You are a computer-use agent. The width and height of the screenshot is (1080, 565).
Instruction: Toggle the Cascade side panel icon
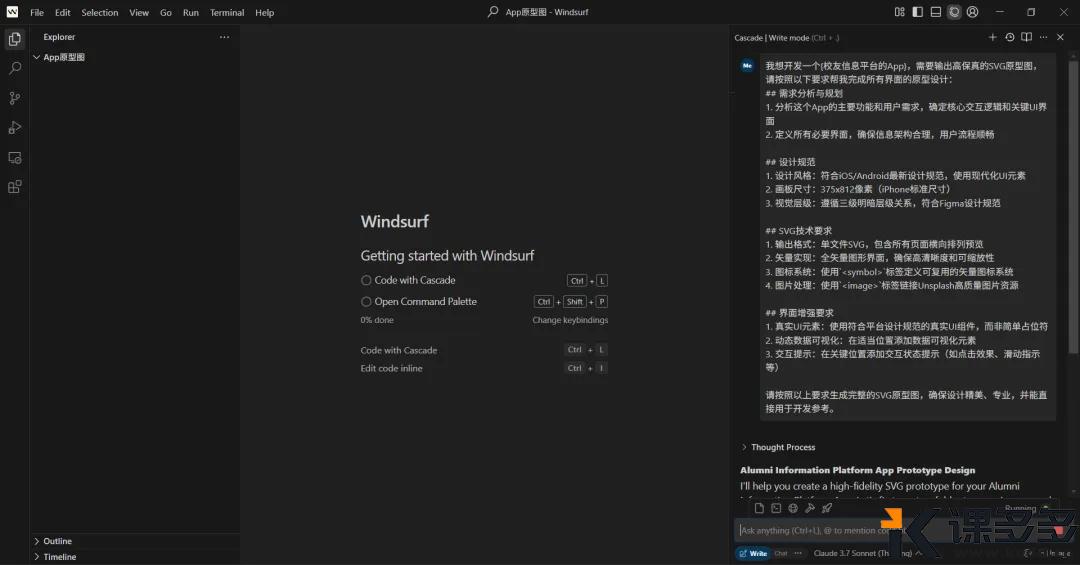954,12
